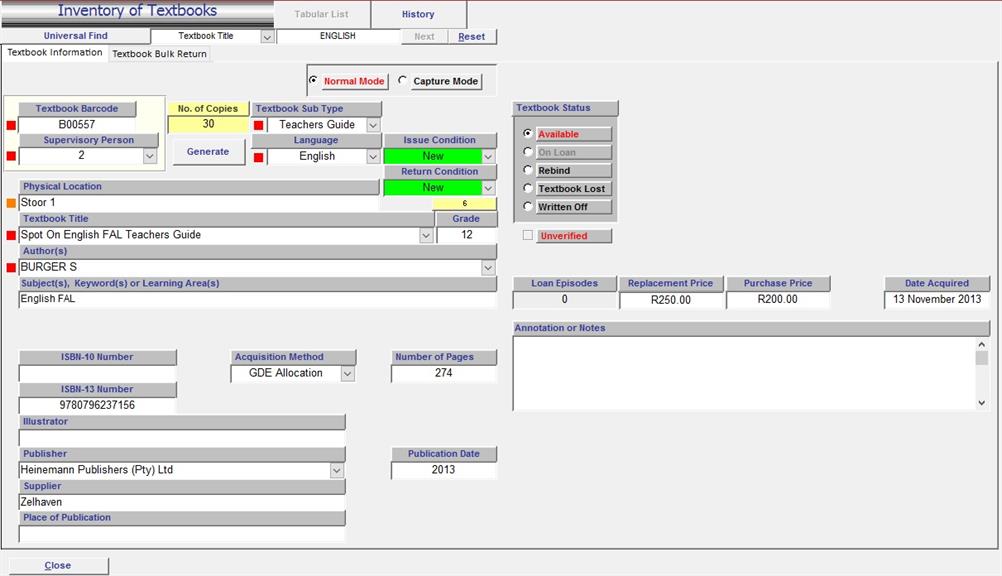Click red marker beside Textbook Title field
Screen dimensions: 1002x576
click(x=12, y=235)
